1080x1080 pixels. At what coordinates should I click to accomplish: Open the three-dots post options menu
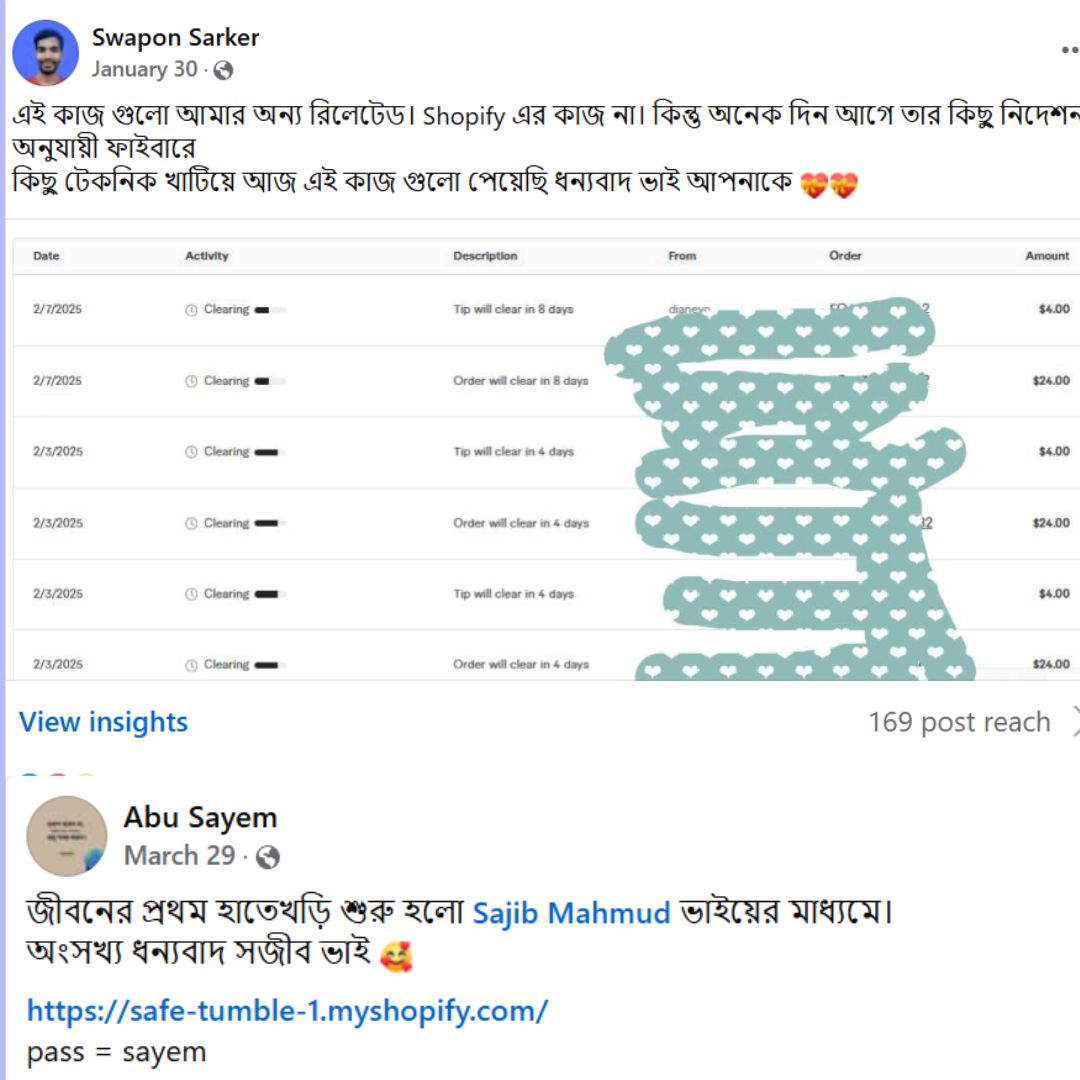1070,50
